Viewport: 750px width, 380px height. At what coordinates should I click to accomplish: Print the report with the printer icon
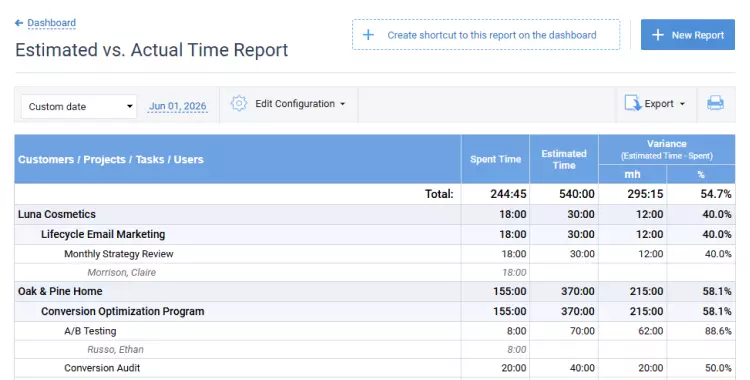pos(715,103)
